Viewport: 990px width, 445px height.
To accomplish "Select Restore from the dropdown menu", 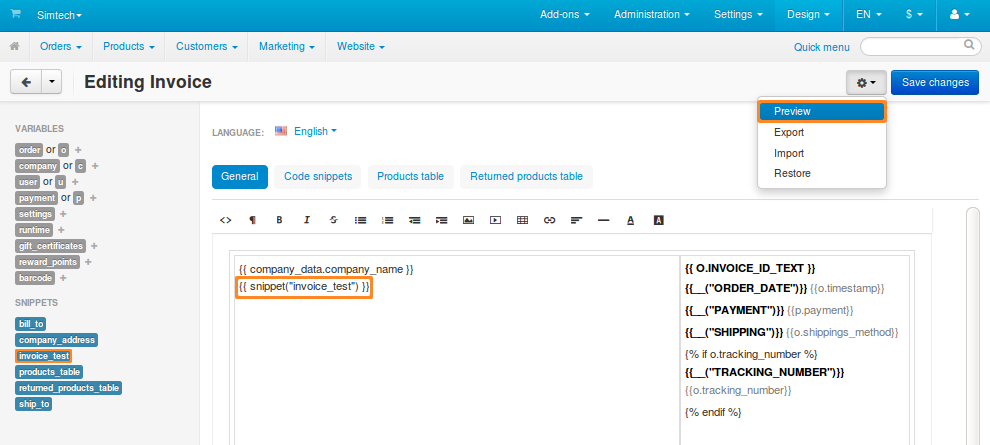I will point(822,174).
